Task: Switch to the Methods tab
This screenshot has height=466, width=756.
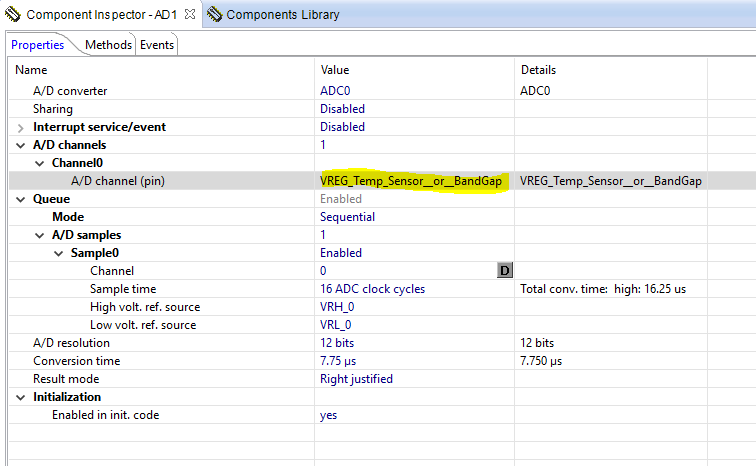Action: 108,45
